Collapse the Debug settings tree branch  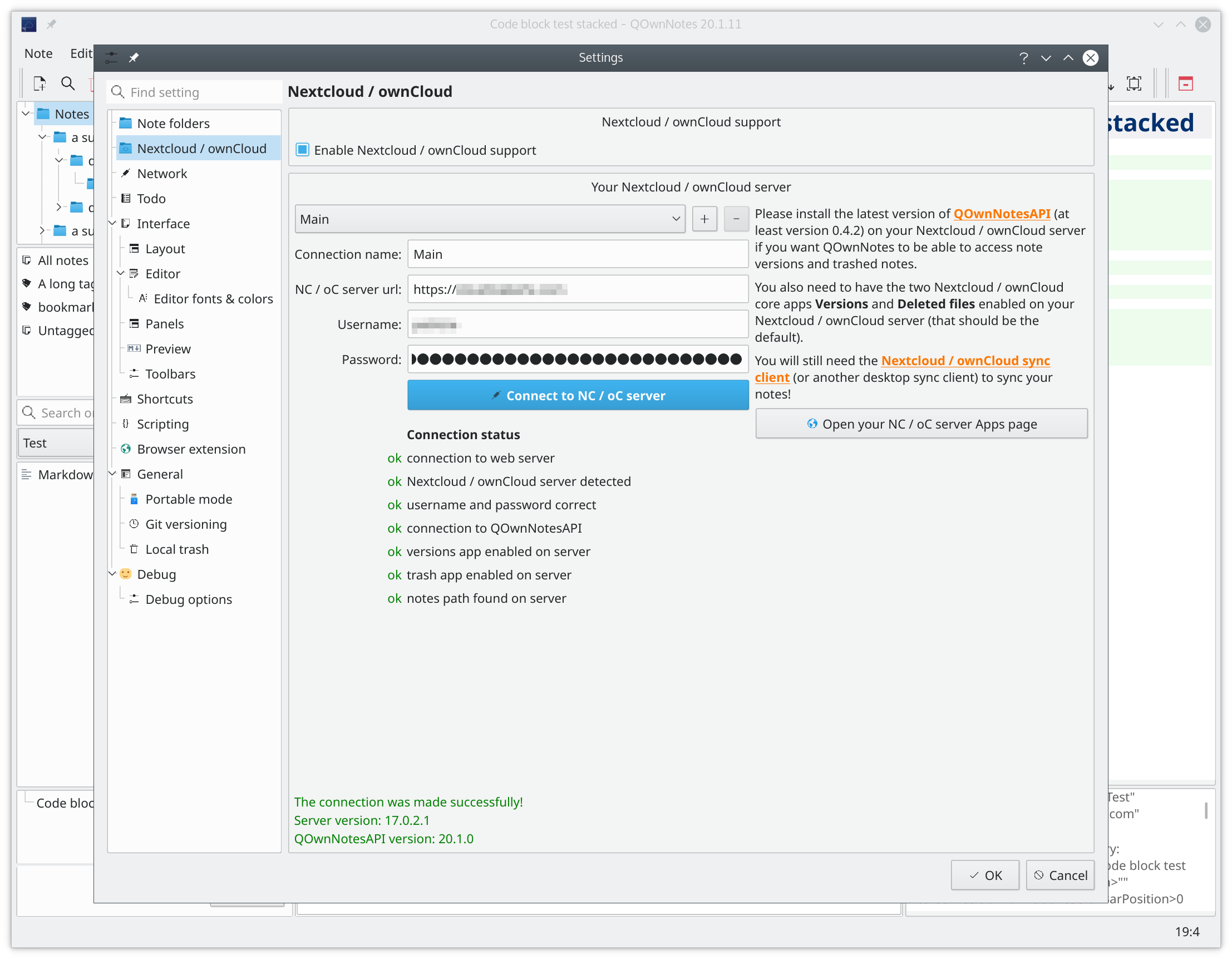112,574
